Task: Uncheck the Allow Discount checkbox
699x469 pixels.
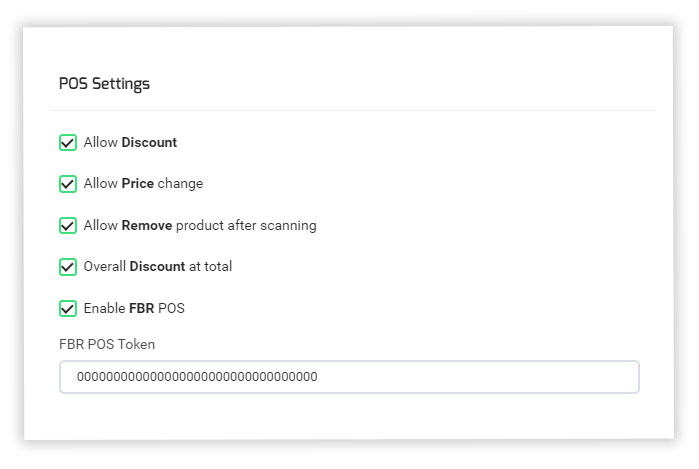Action: (x=68, y=143)
